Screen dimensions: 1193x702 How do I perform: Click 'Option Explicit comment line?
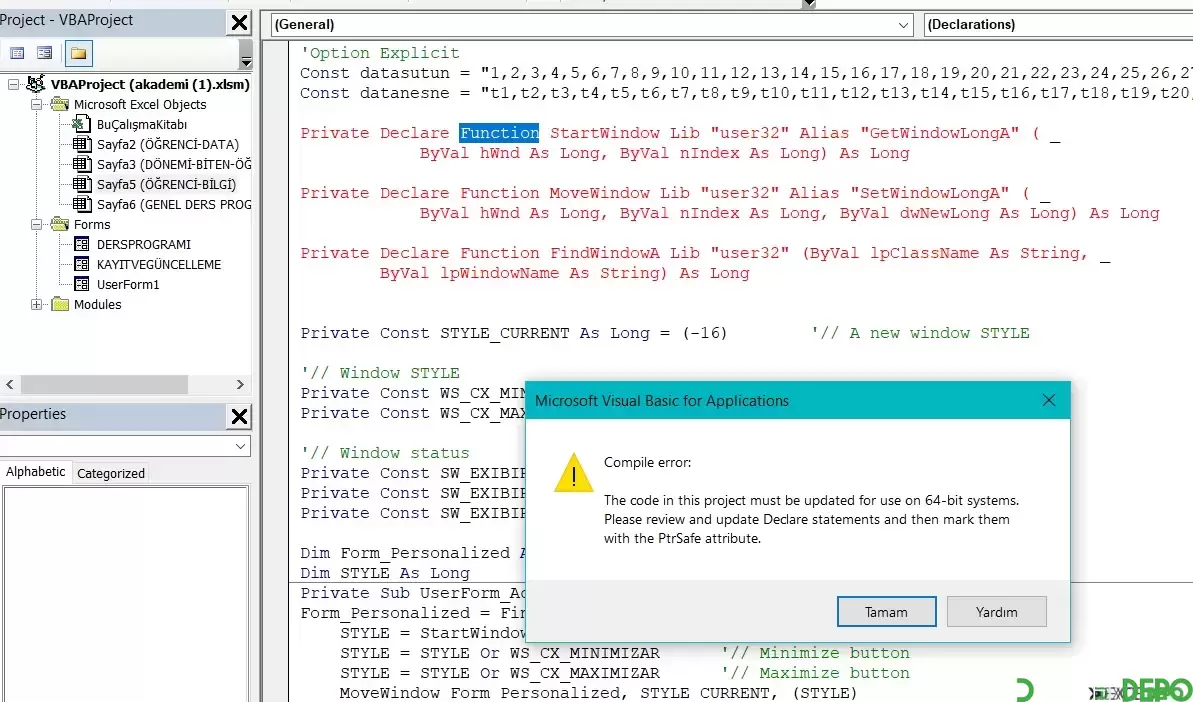point(380,53)
